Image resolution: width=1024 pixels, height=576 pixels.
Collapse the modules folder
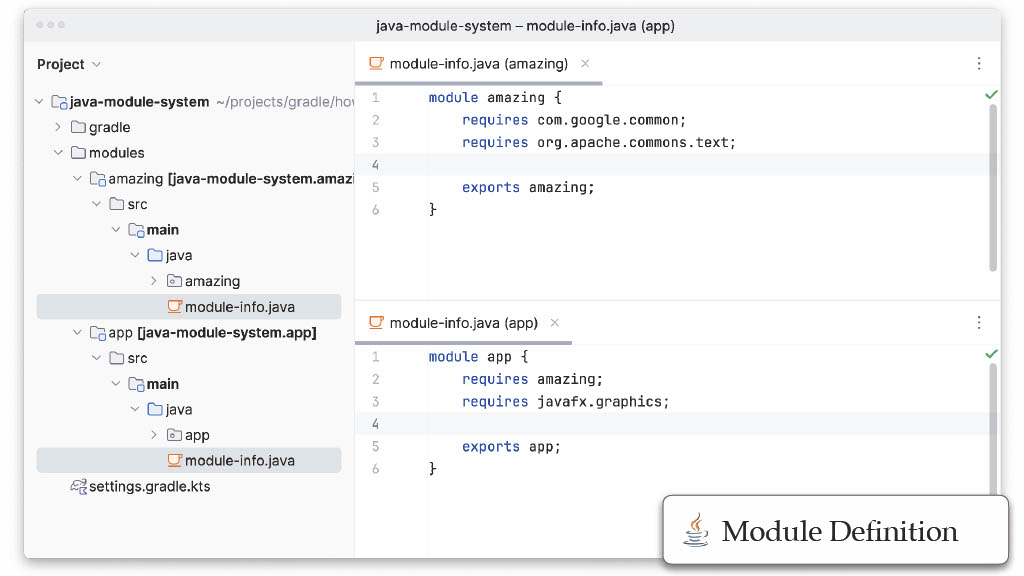click(x=58, y=152)
